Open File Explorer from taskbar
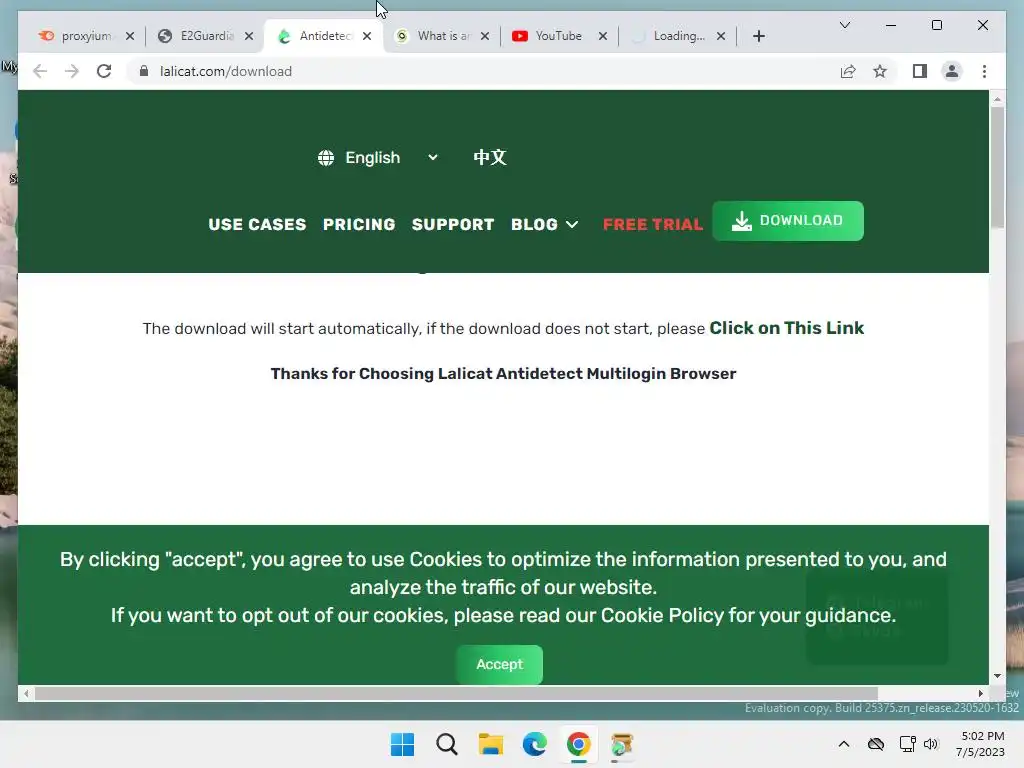Viewport: 1024px width, 768px height. pos(490,744)
